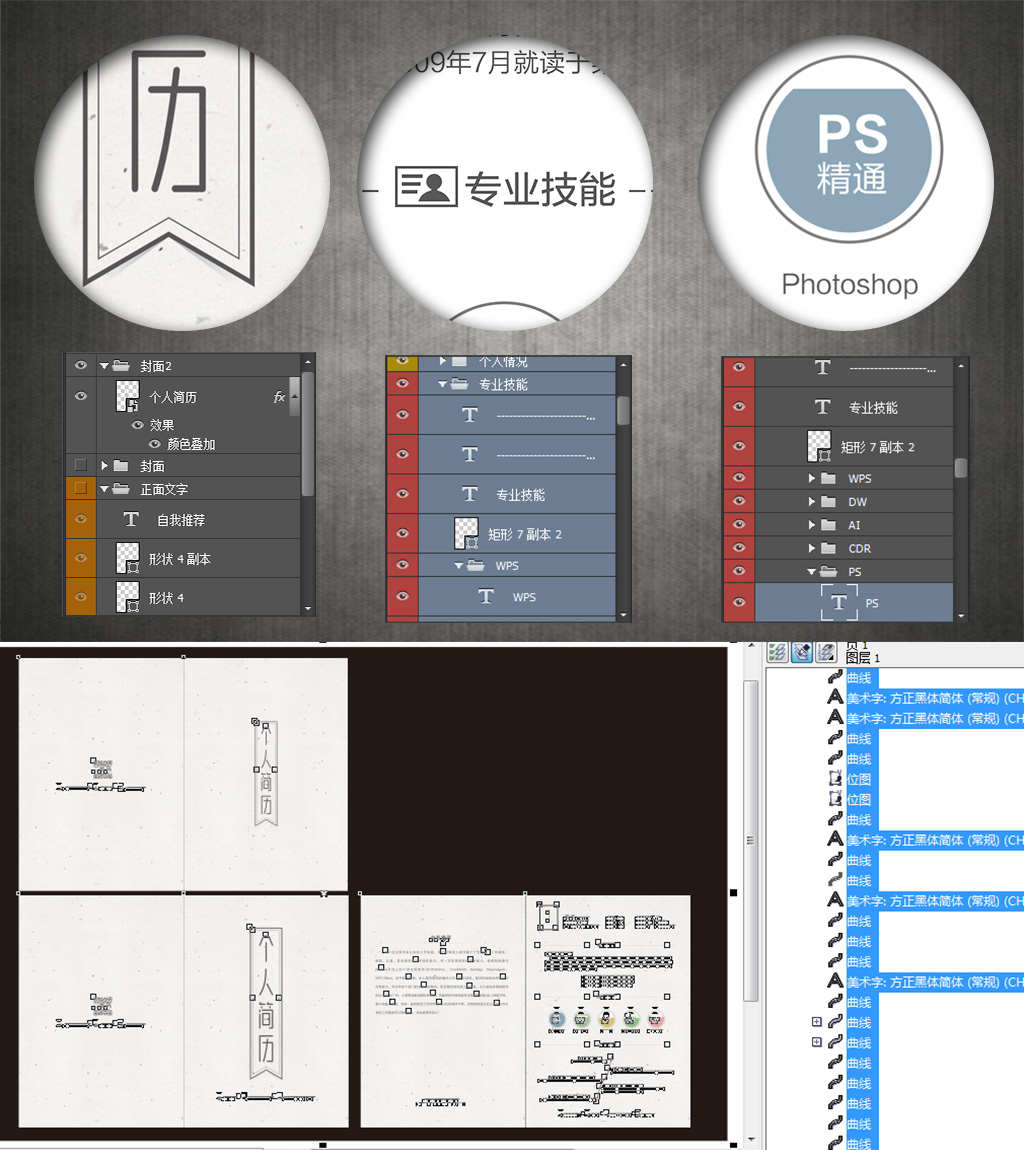Select 图层 1 in CorelDRAW object manager
Viewport: 1024px width, 1150px height.
pyautogui.click(x=863, y=658)
